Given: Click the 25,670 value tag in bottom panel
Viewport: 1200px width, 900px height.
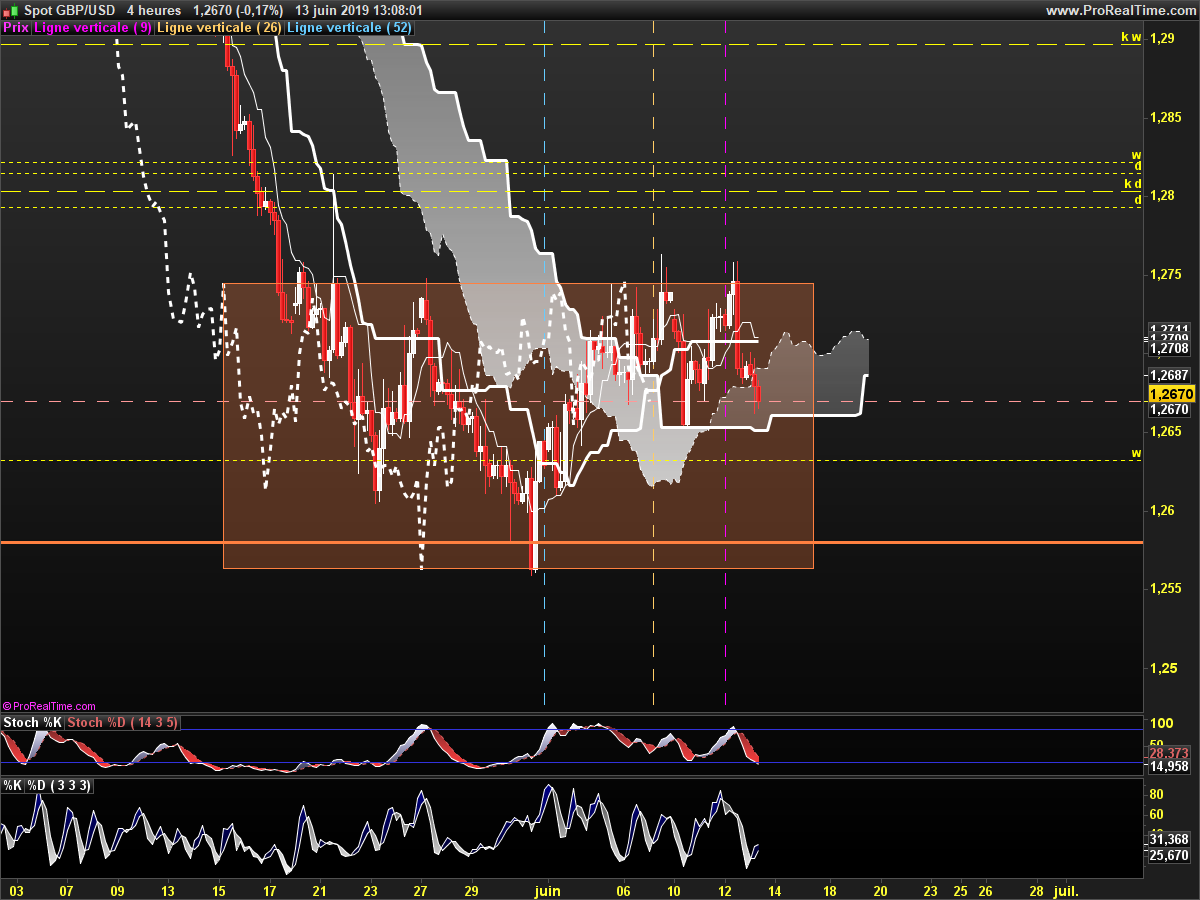Looking at the screenshot, I should [1169, 855].
